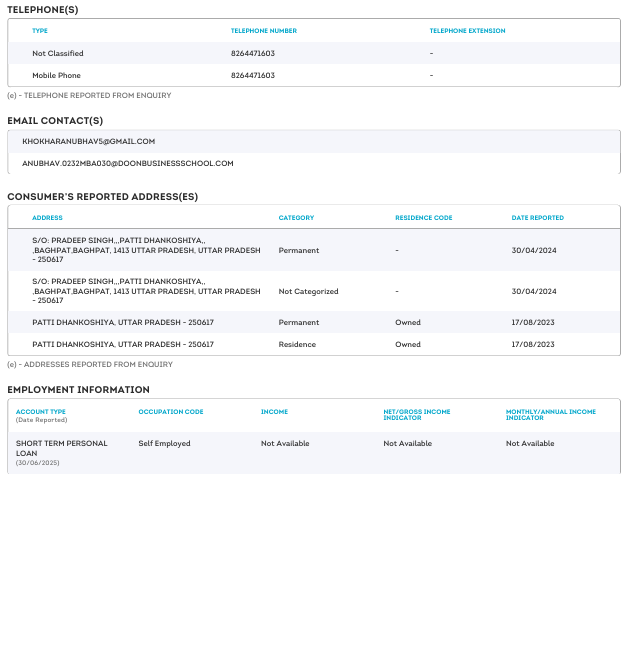Click the Category column header
This screenshot has height=662, width=632.
tap(296, 218)
